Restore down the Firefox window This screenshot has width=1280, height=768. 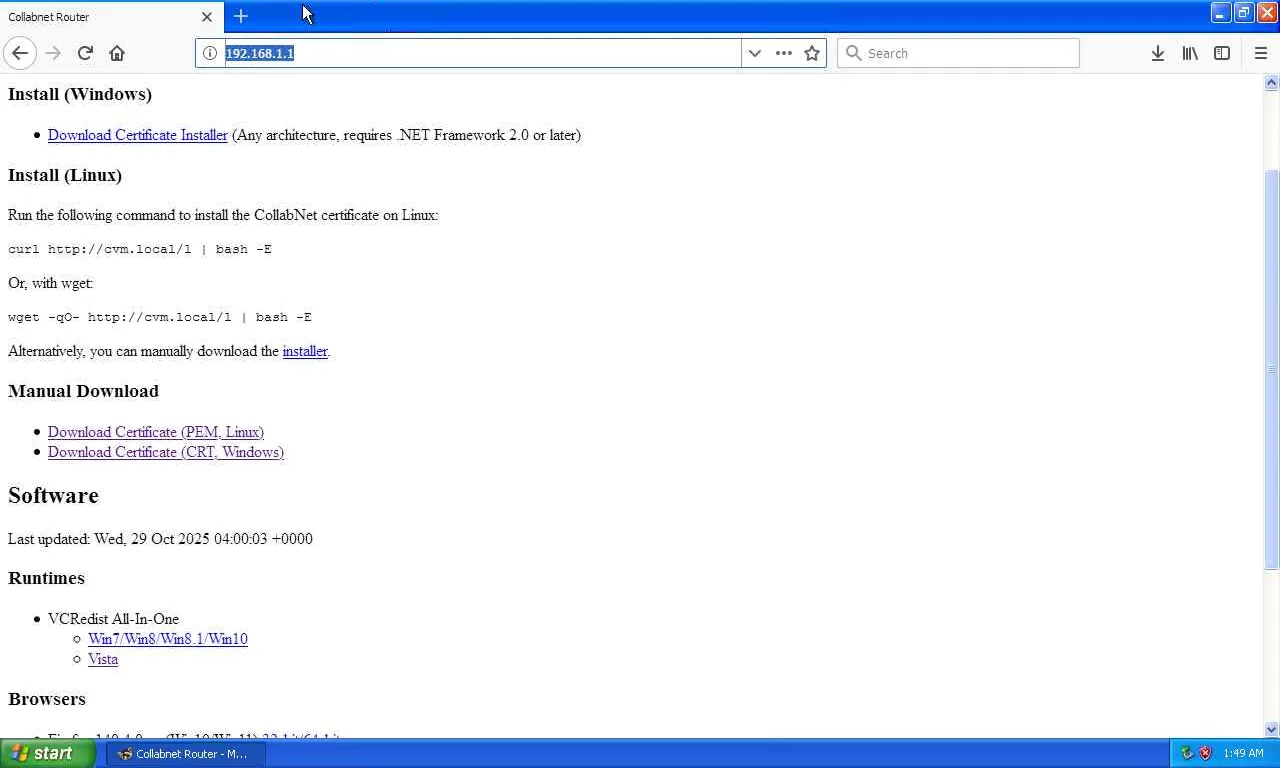tap(1243, 13)
